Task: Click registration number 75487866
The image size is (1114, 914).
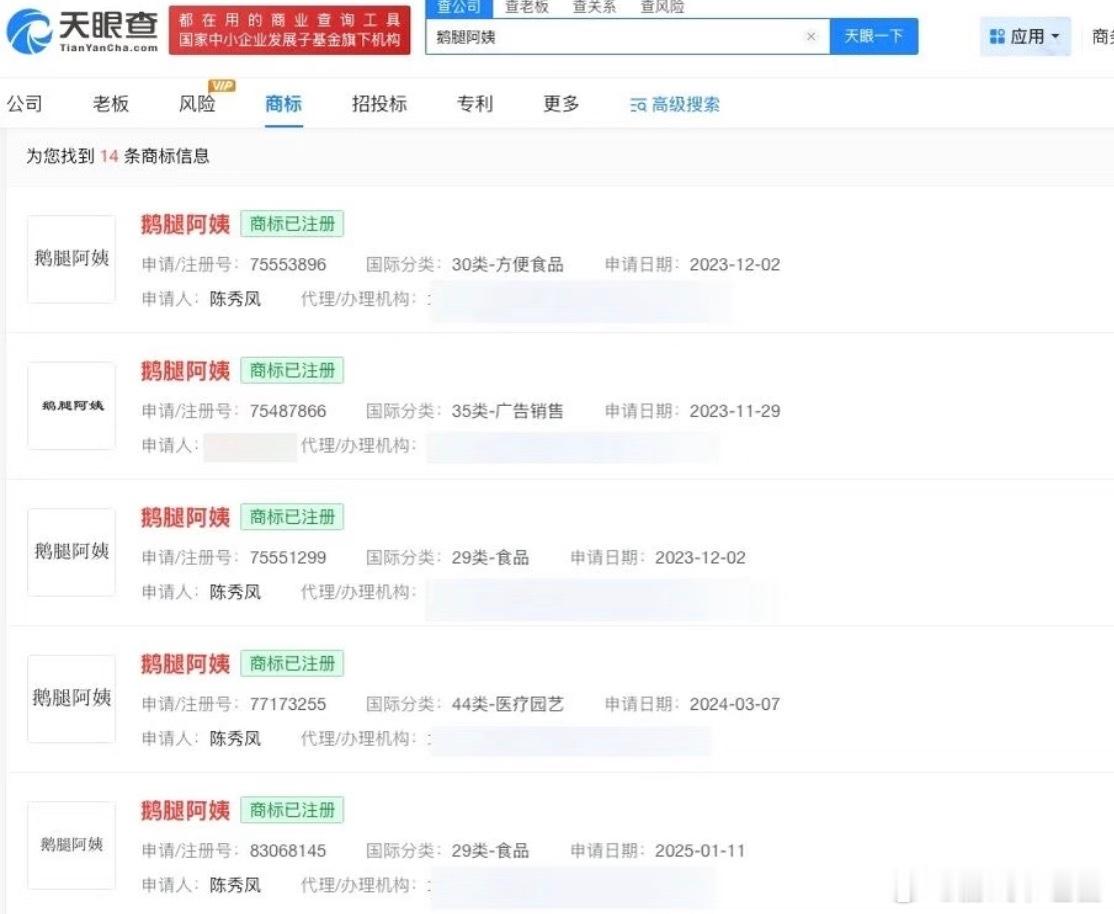Action: pyautogui.click(x=288, y=411)
